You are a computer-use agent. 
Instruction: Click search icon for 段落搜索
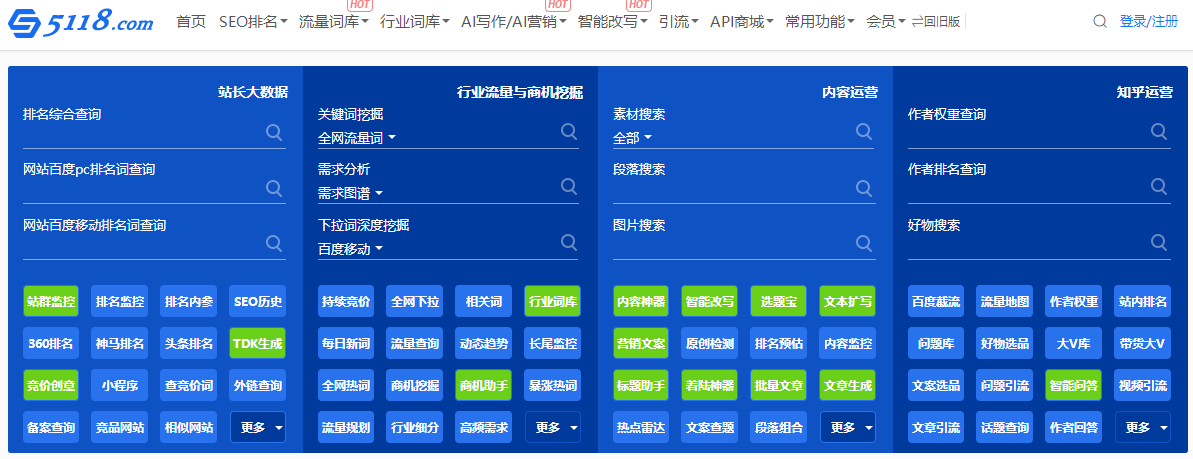864,187
